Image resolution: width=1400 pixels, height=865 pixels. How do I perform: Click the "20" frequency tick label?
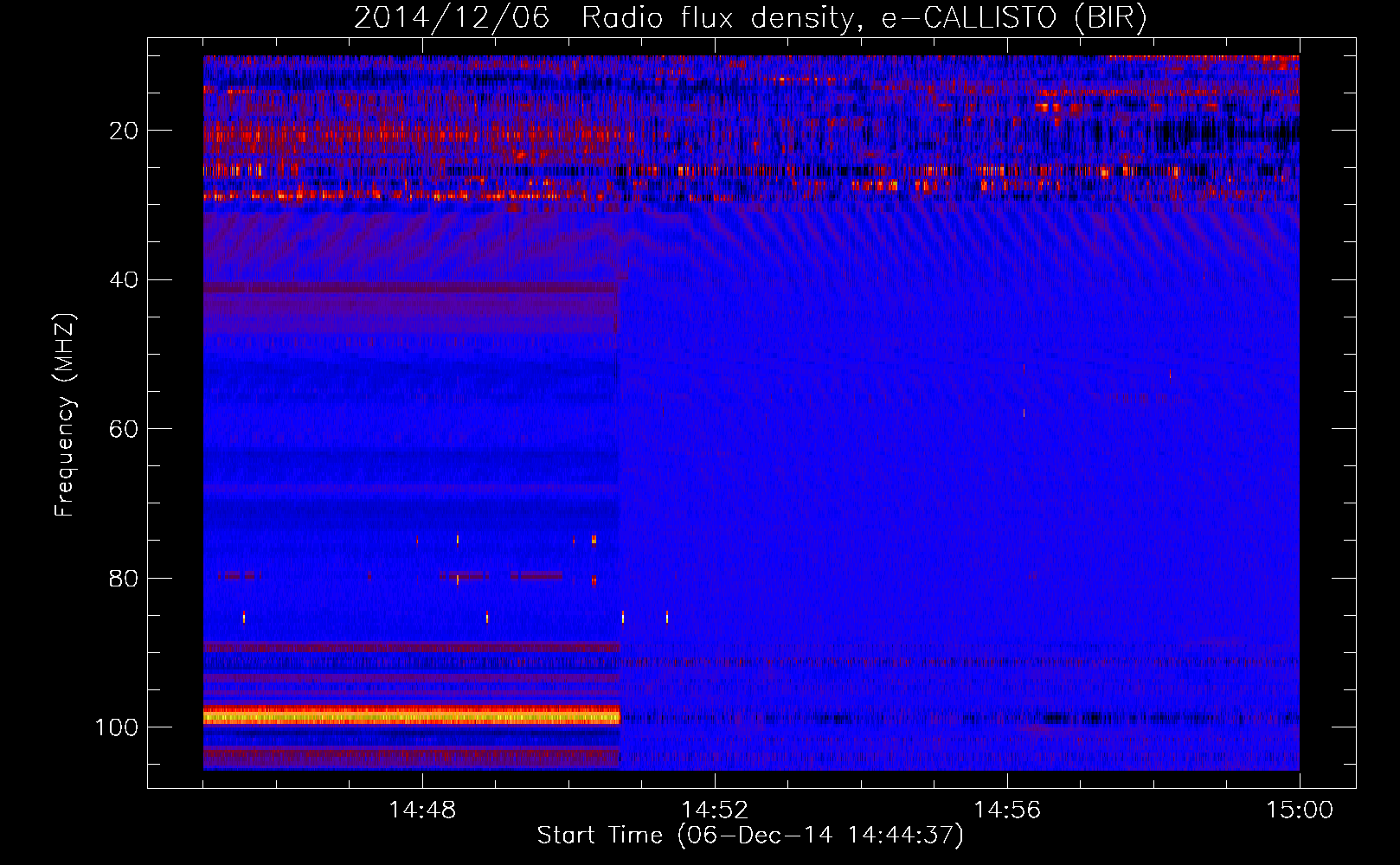124,131
